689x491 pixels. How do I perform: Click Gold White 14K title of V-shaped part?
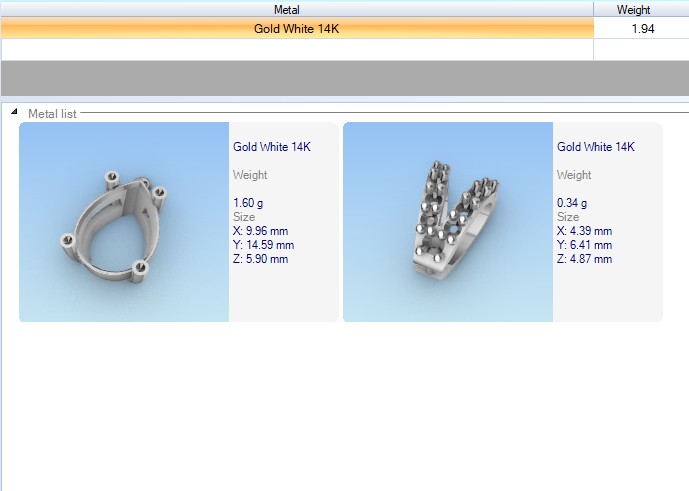(596, 147)
